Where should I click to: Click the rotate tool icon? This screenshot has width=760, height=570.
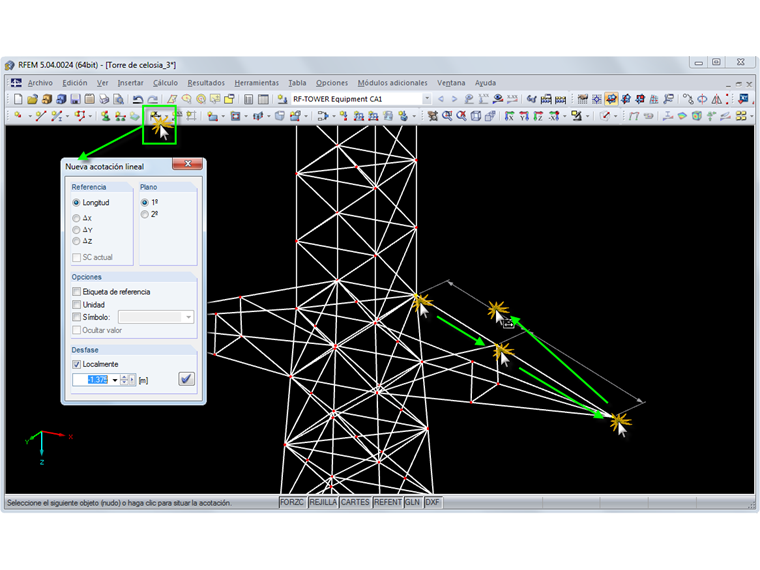point(702,99)
